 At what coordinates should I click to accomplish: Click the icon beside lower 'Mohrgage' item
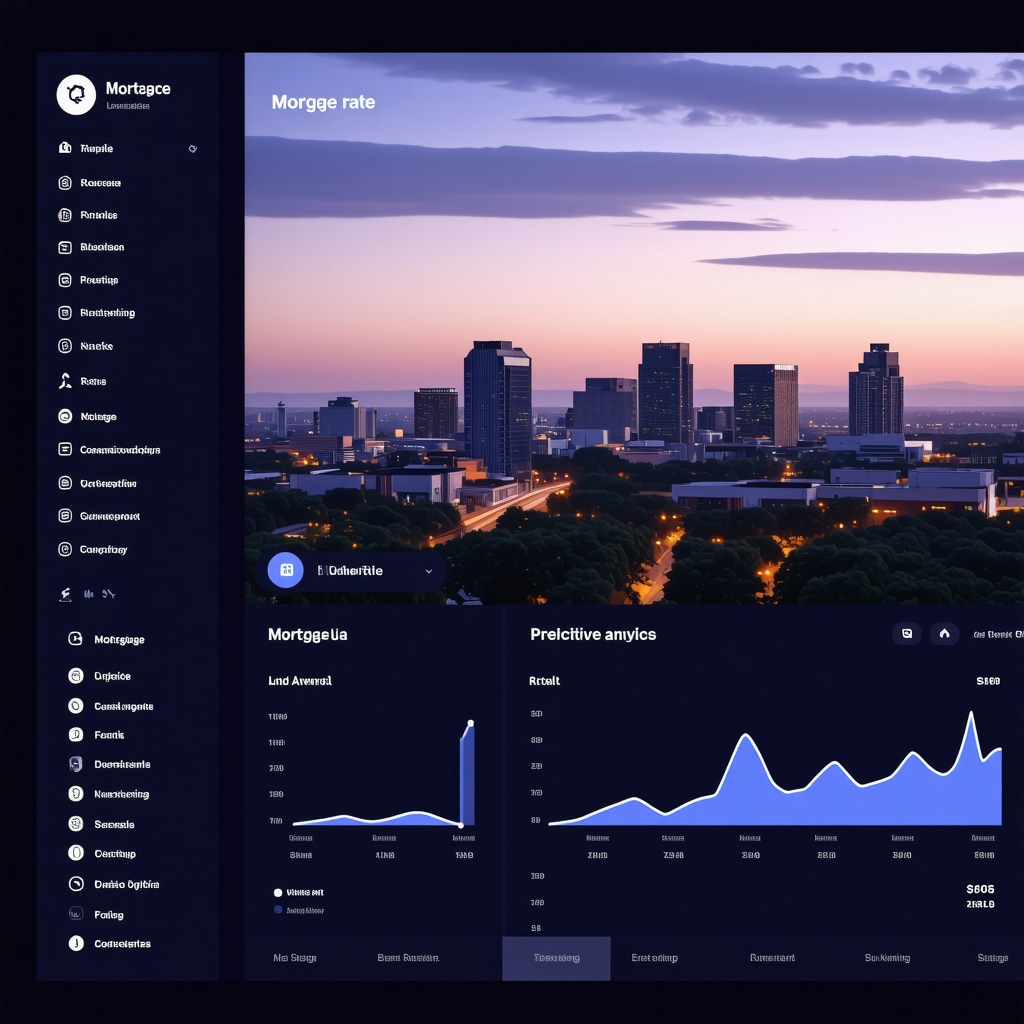[76, 639]
